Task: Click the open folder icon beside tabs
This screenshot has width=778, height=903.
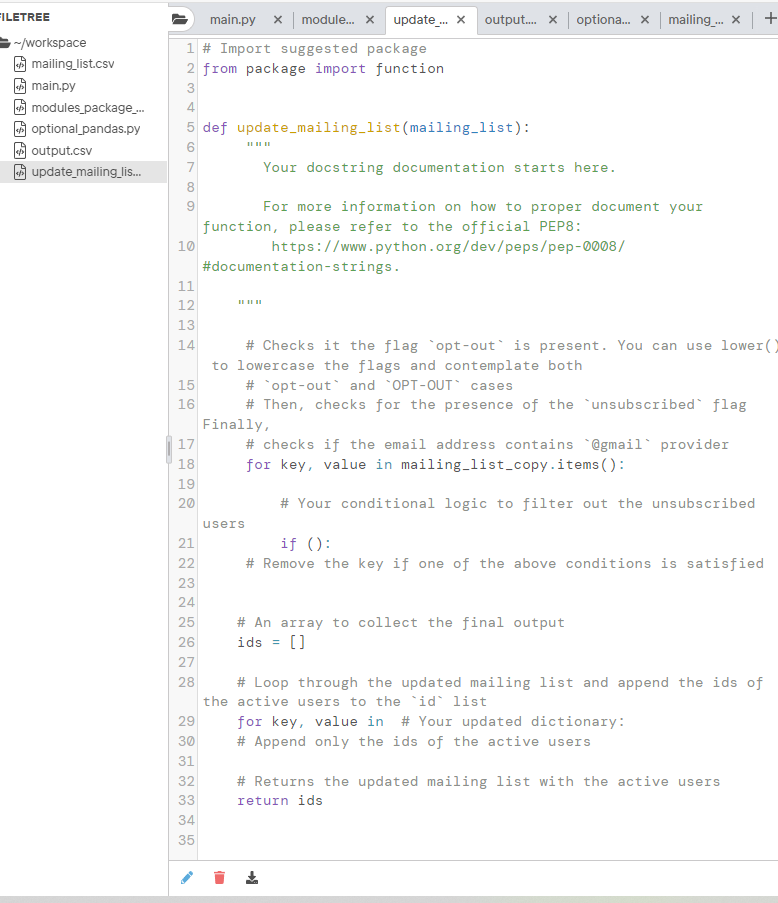Action: (x=180, y=19)
